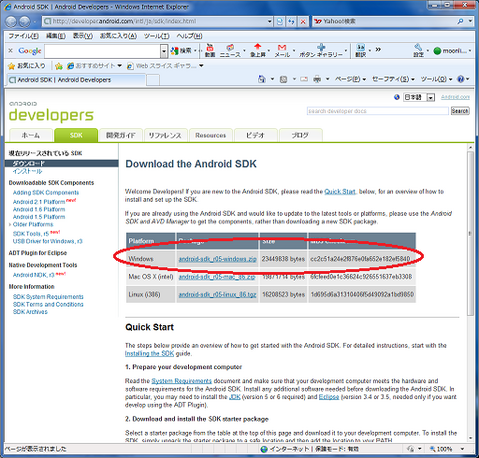This screenshot has height=458, width=479.
Task: Switch to the Resources tab
Action: 211,135
